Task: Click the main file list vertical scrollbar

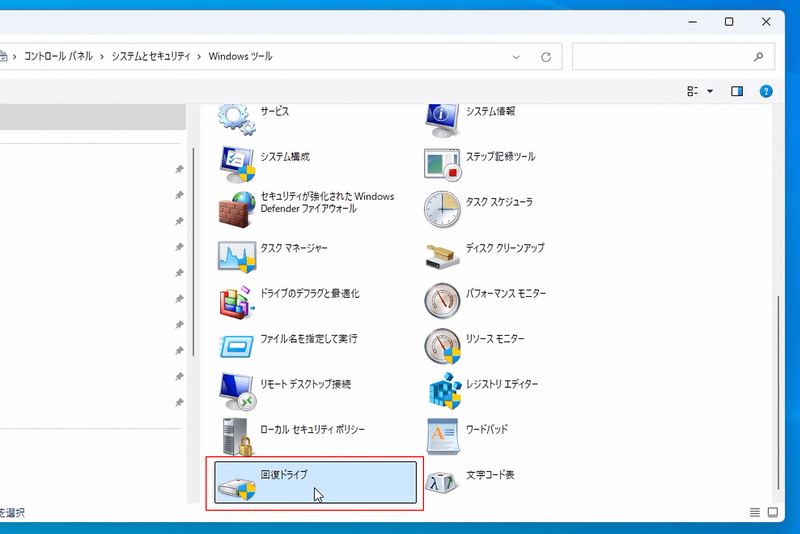Action: coord(778,392)
